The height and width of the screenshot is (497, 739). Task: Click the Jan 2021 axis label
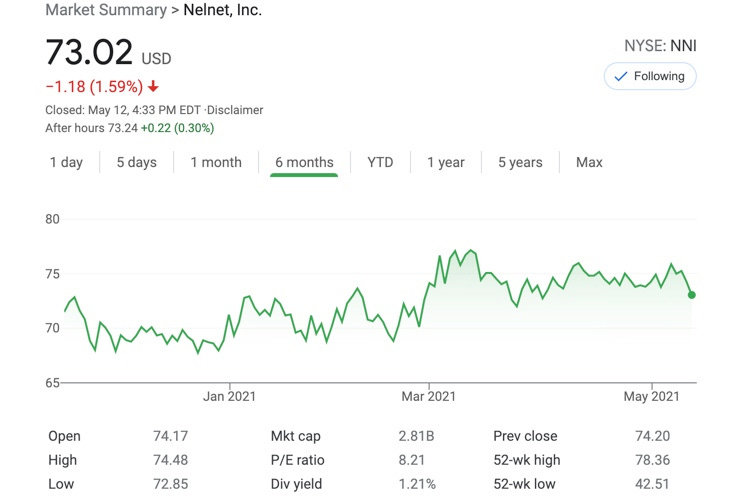[230, 397]
